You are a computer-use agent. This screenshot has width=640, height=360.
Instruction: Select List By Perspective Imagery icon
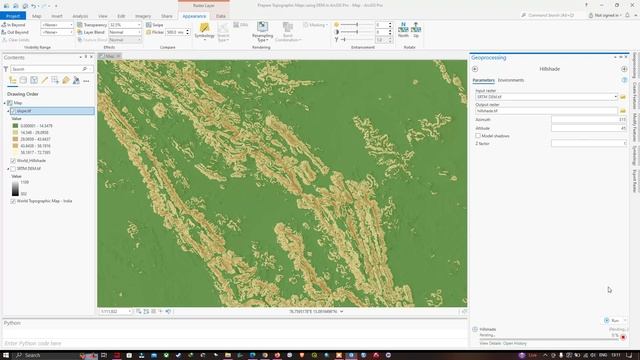76,80
